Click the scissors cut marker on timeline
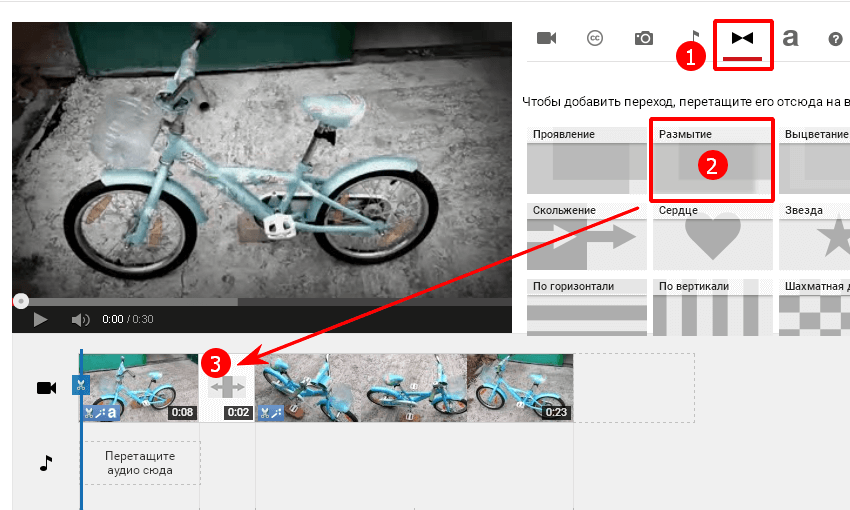 81,385
